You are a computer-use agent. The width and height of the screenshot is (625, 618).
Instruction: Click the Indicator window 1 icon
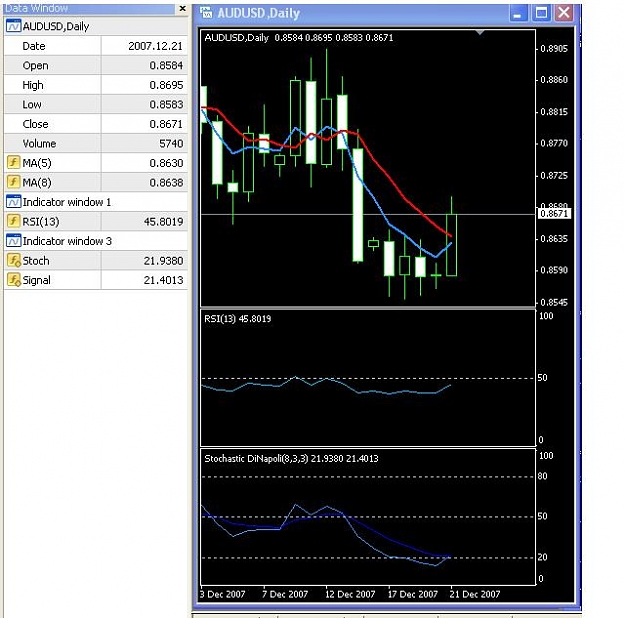tap(14, 202)
